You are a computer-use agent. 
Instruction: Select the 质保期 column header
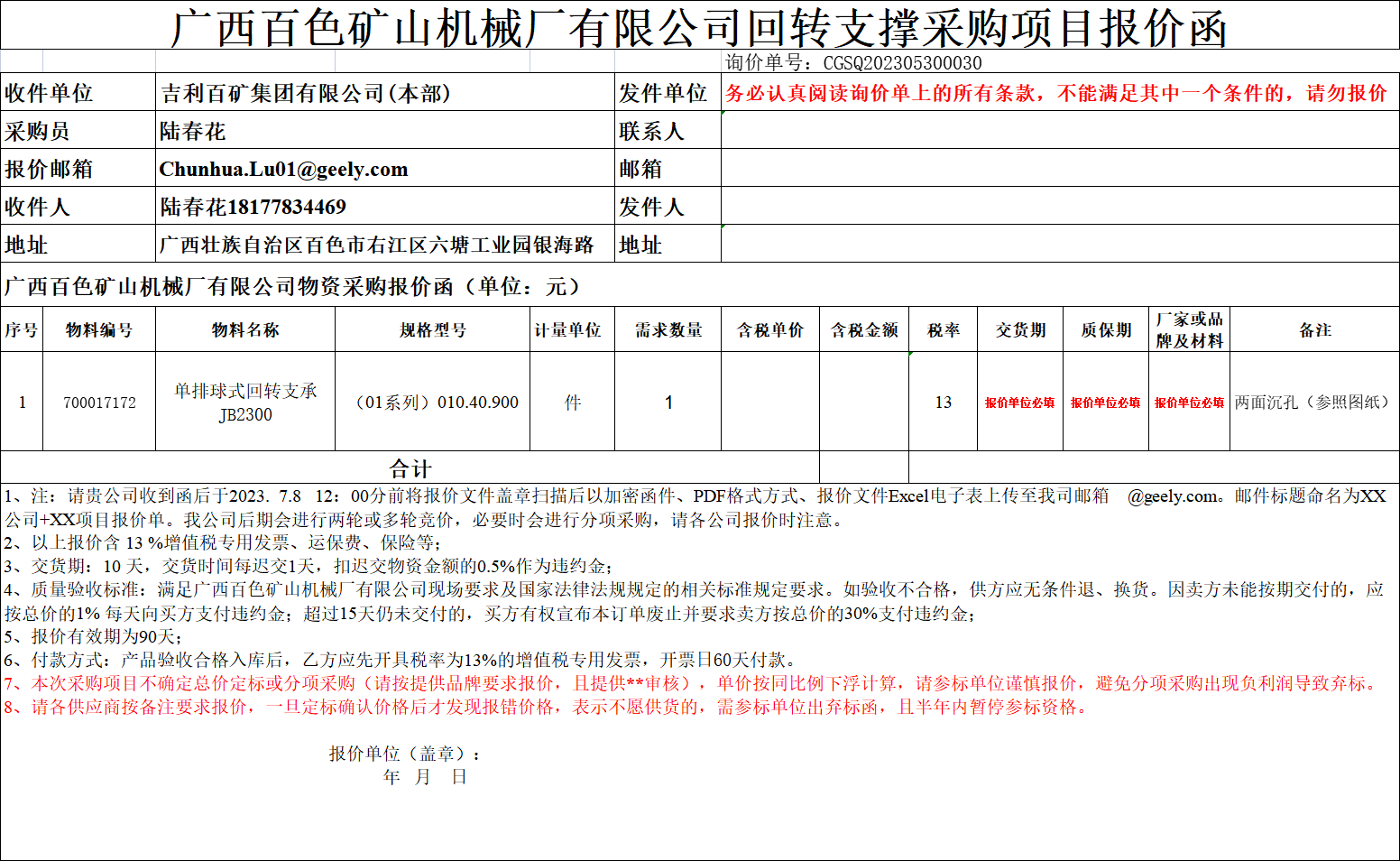(1106, 329)
